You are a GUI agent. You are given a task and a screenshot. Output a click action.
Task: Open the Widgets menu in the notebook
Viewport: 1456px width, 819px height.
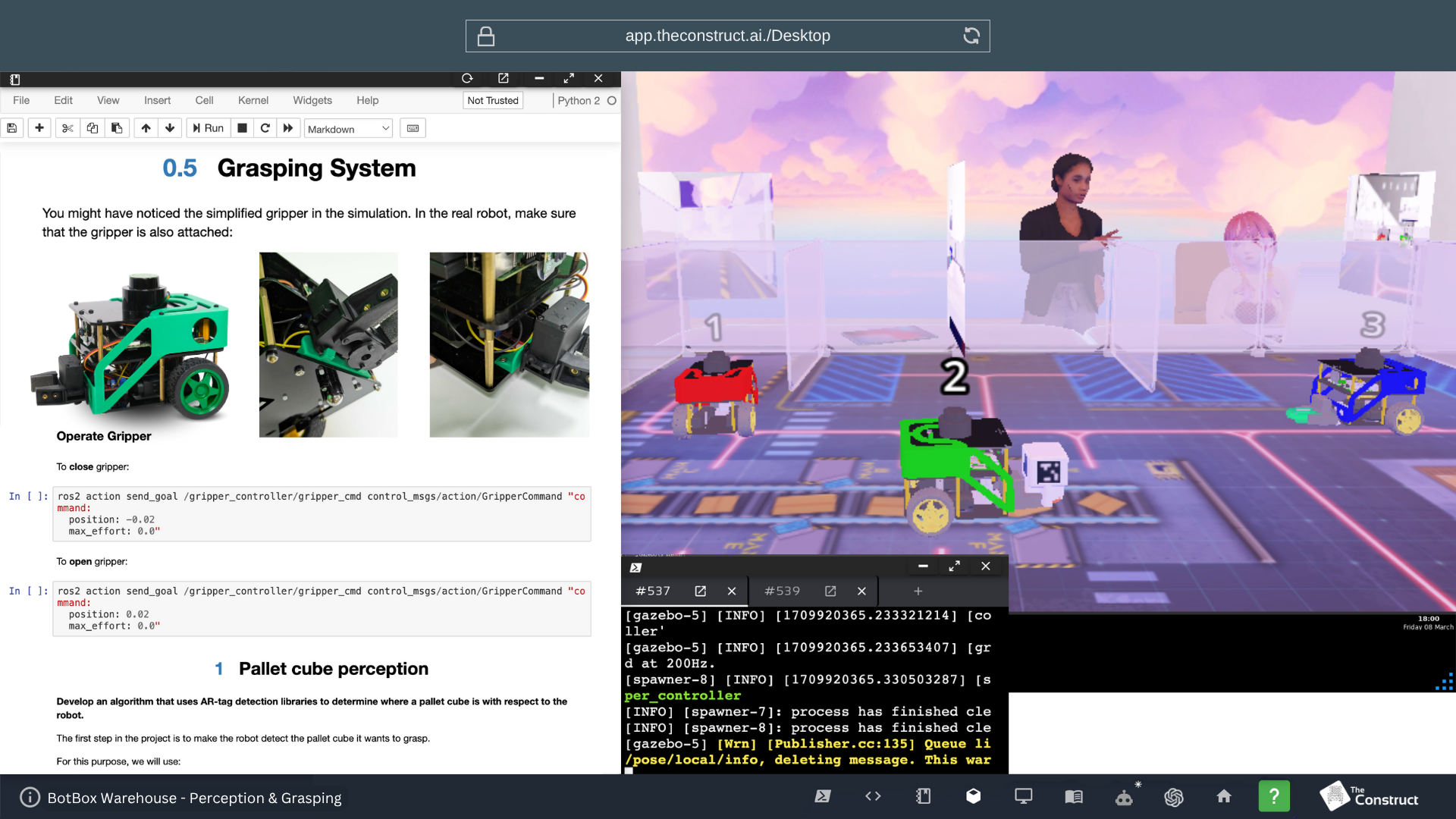tap(312, 100)
